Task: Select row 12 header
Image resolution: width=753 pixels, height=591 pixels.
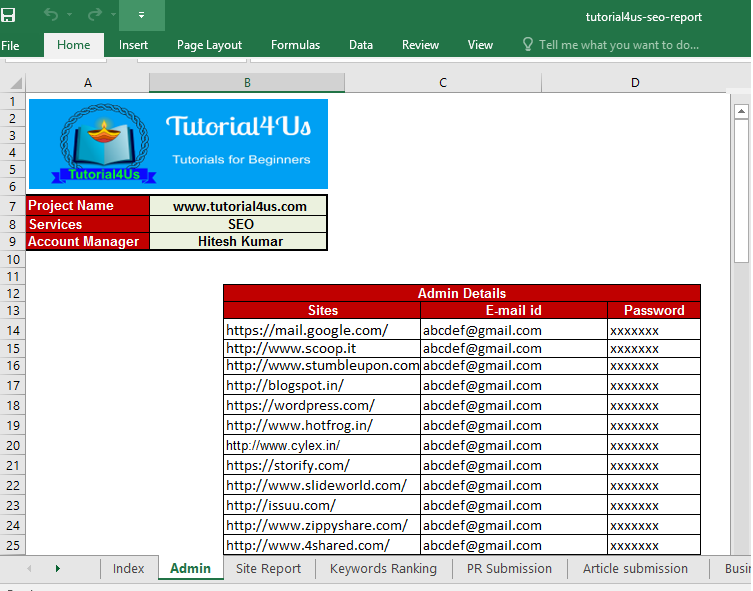Action: 12,294
